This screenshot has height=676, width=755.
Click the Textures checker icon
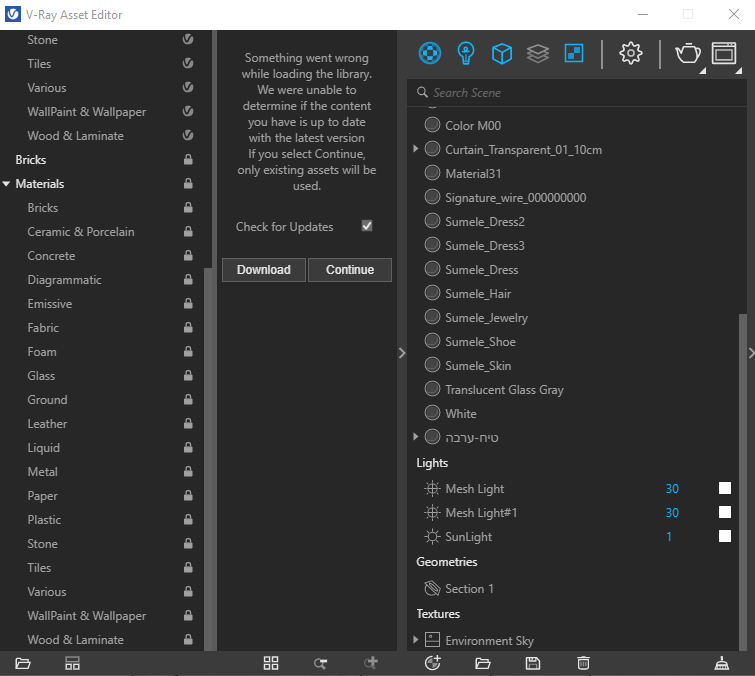click(x=573, y=53)
